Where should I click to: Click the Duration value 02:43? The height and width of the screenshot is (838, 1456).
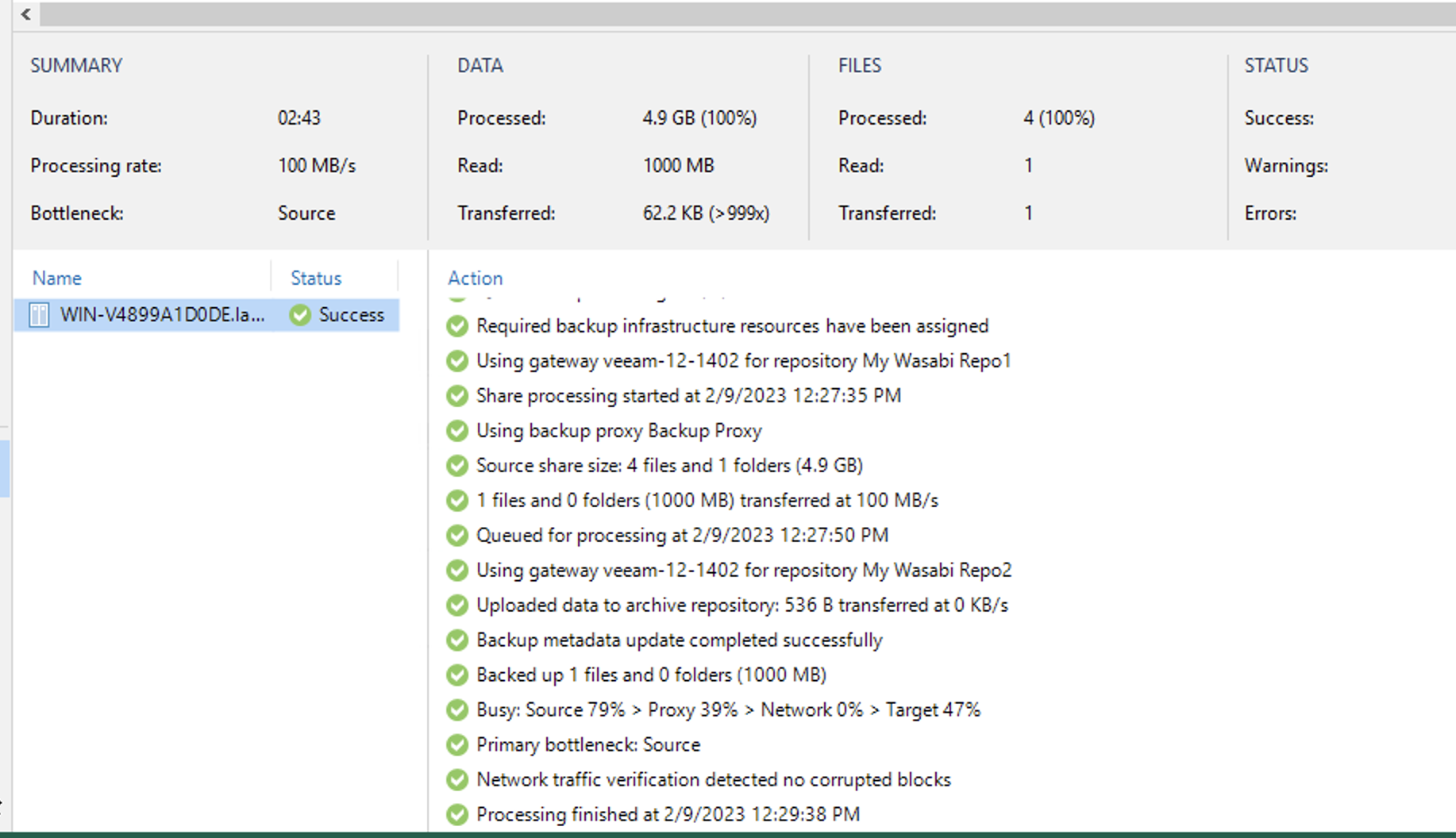point(299,118)
